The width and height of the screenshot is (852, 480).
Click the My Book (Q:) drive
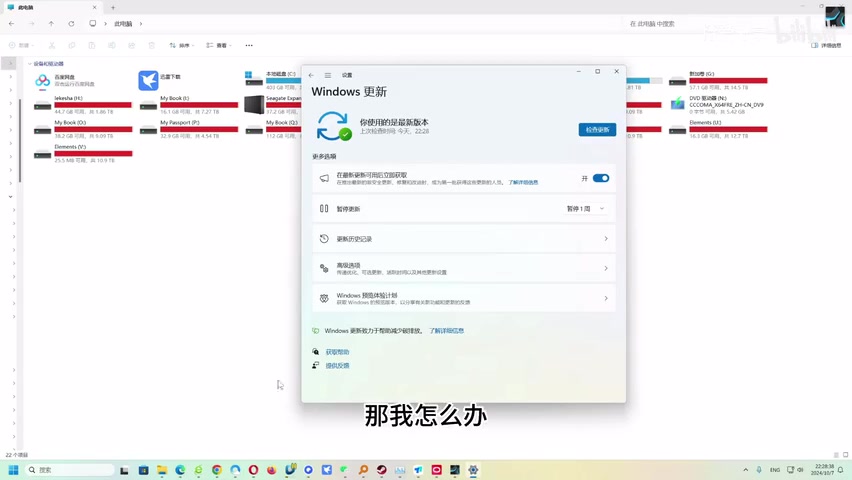click(x=273, y=129)
